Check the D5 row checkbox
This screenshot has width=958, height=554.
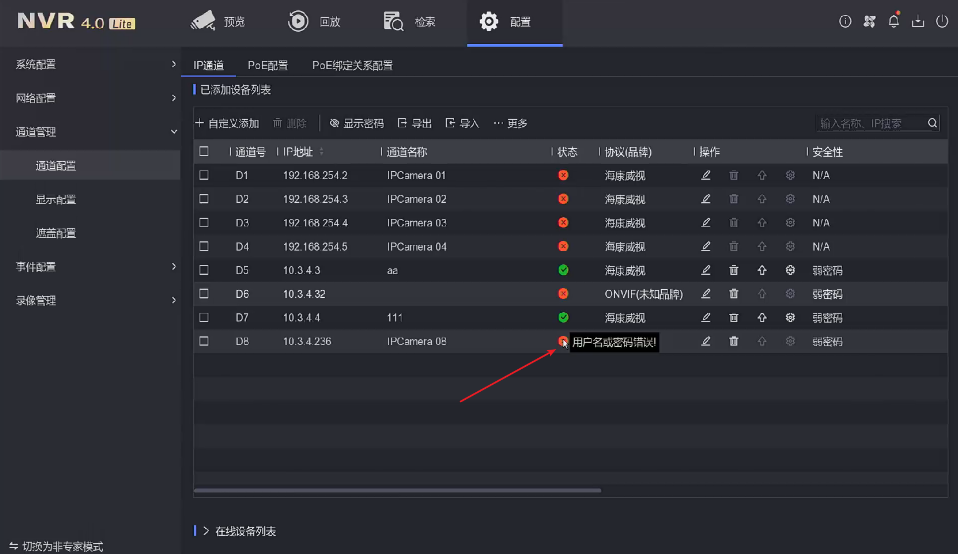point(204,270)
